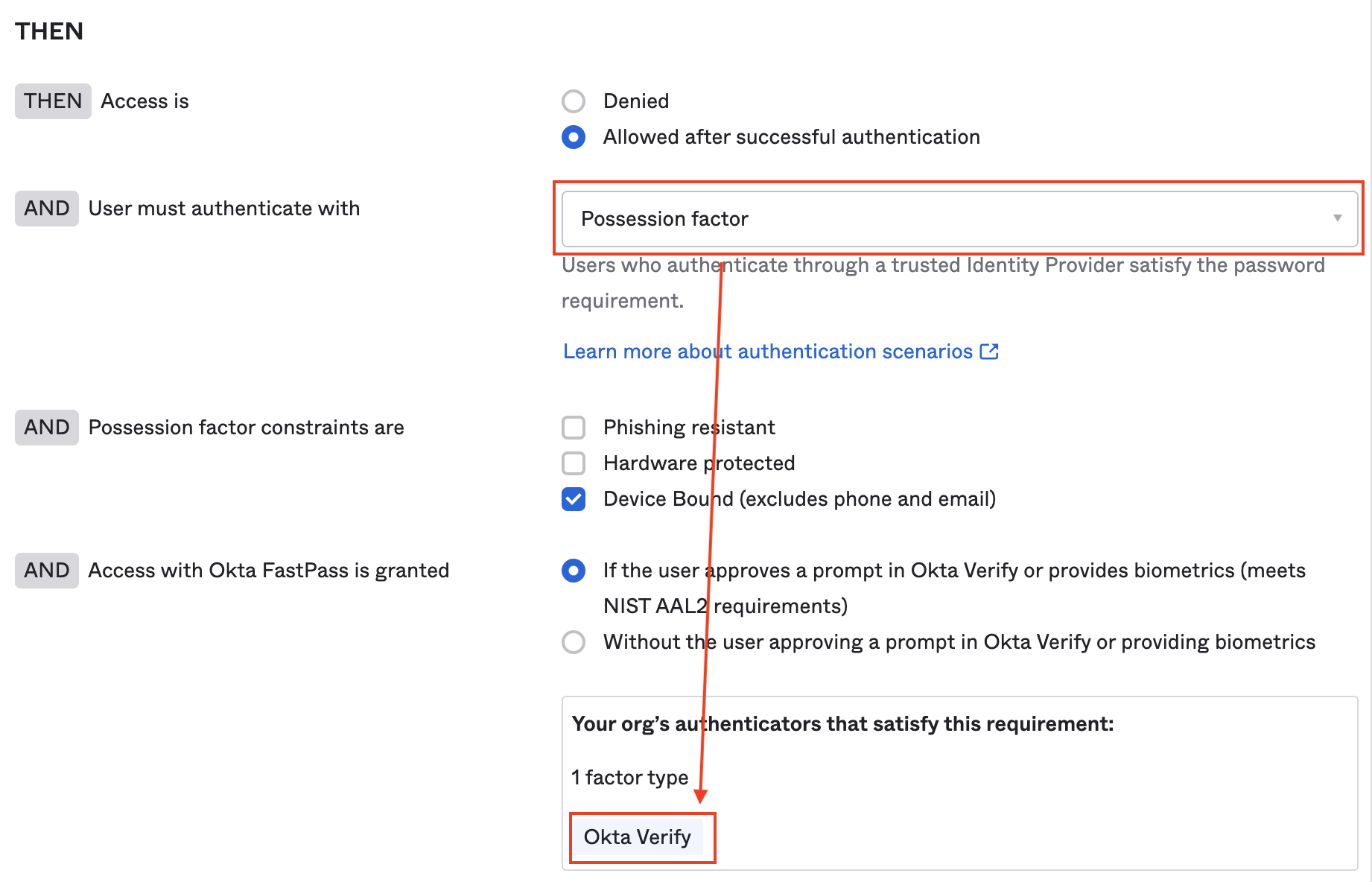
Task: Click the AND badge before Possession factor constraints
Action: 47,428
